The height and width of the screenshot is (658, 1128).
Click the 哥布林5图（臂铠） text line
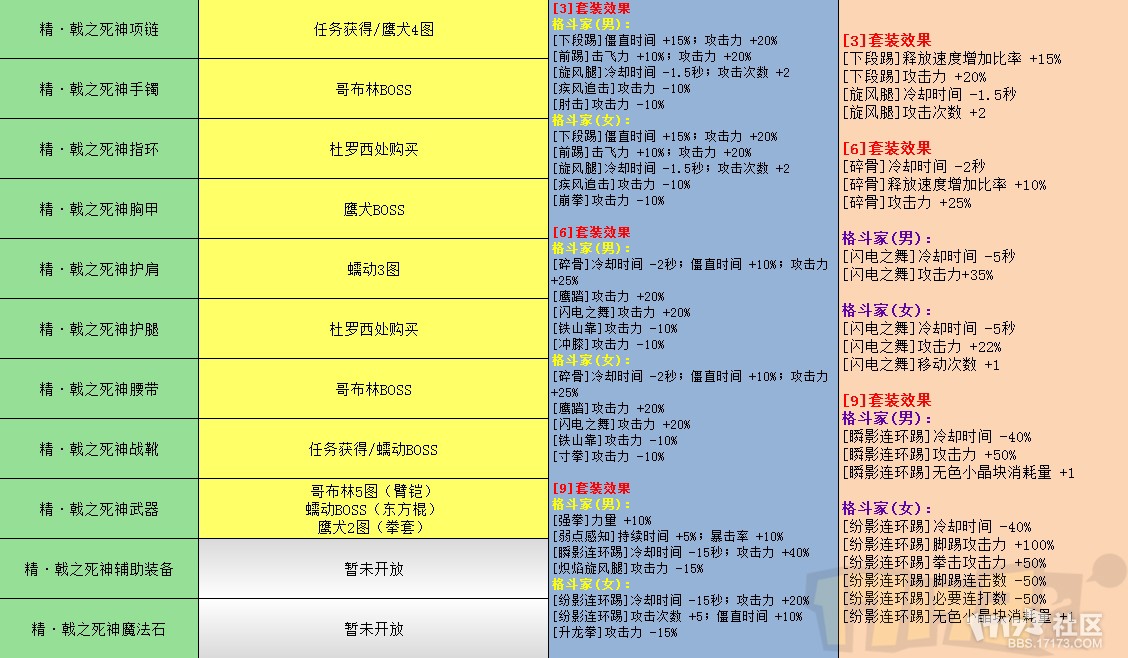pos(373,492)
